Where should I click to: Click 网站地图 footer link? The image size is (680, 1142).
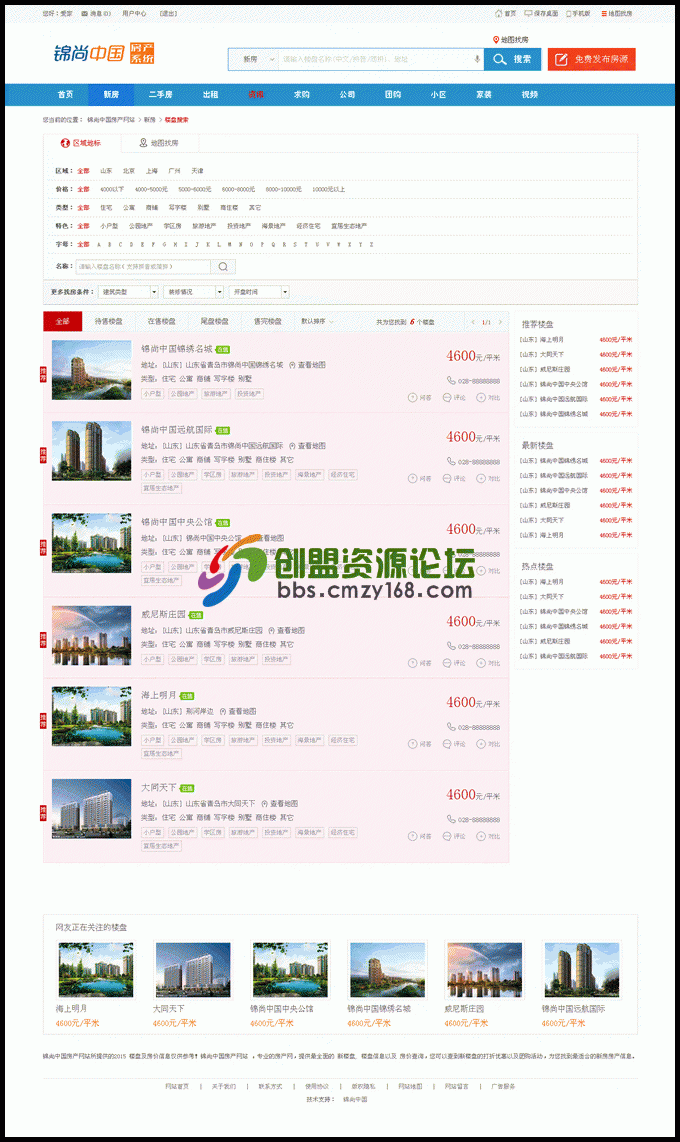click(x=410, y=1086)
